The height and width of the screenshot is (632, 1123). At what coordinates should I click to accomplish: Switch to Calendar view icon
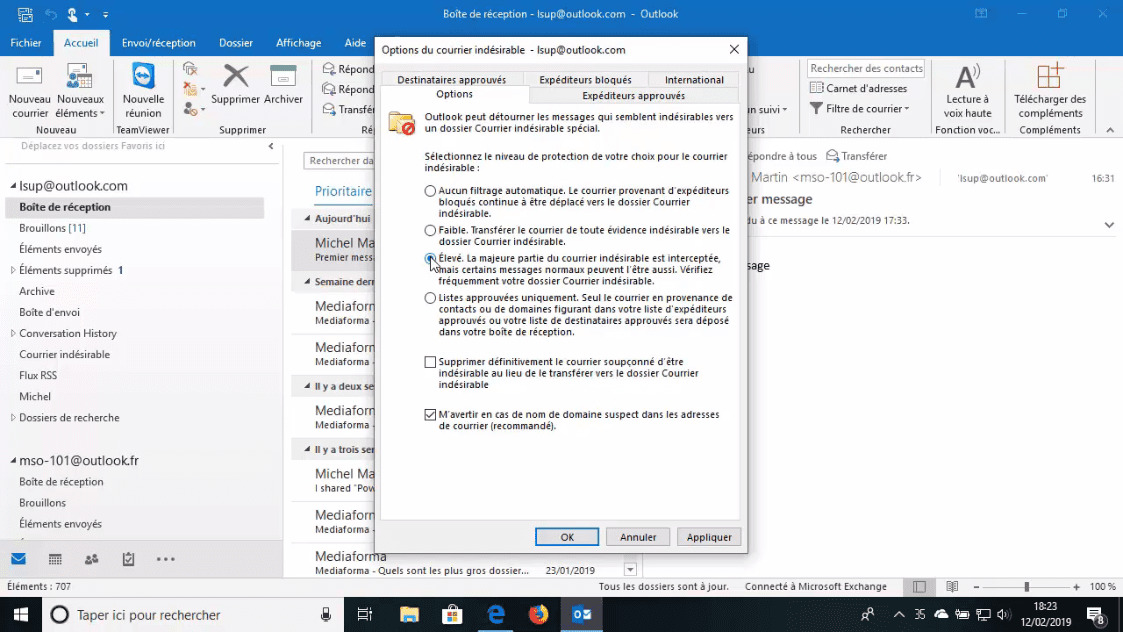[55, 559]
